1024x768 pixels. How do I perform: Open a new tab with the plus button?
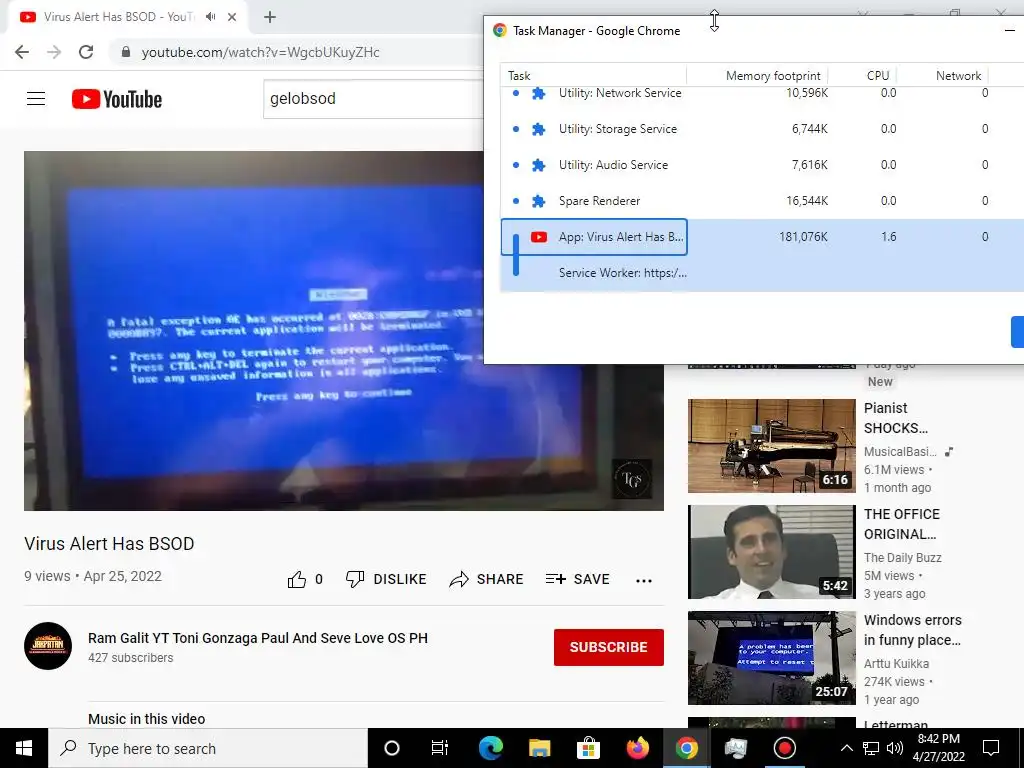(x=270, y=17)
